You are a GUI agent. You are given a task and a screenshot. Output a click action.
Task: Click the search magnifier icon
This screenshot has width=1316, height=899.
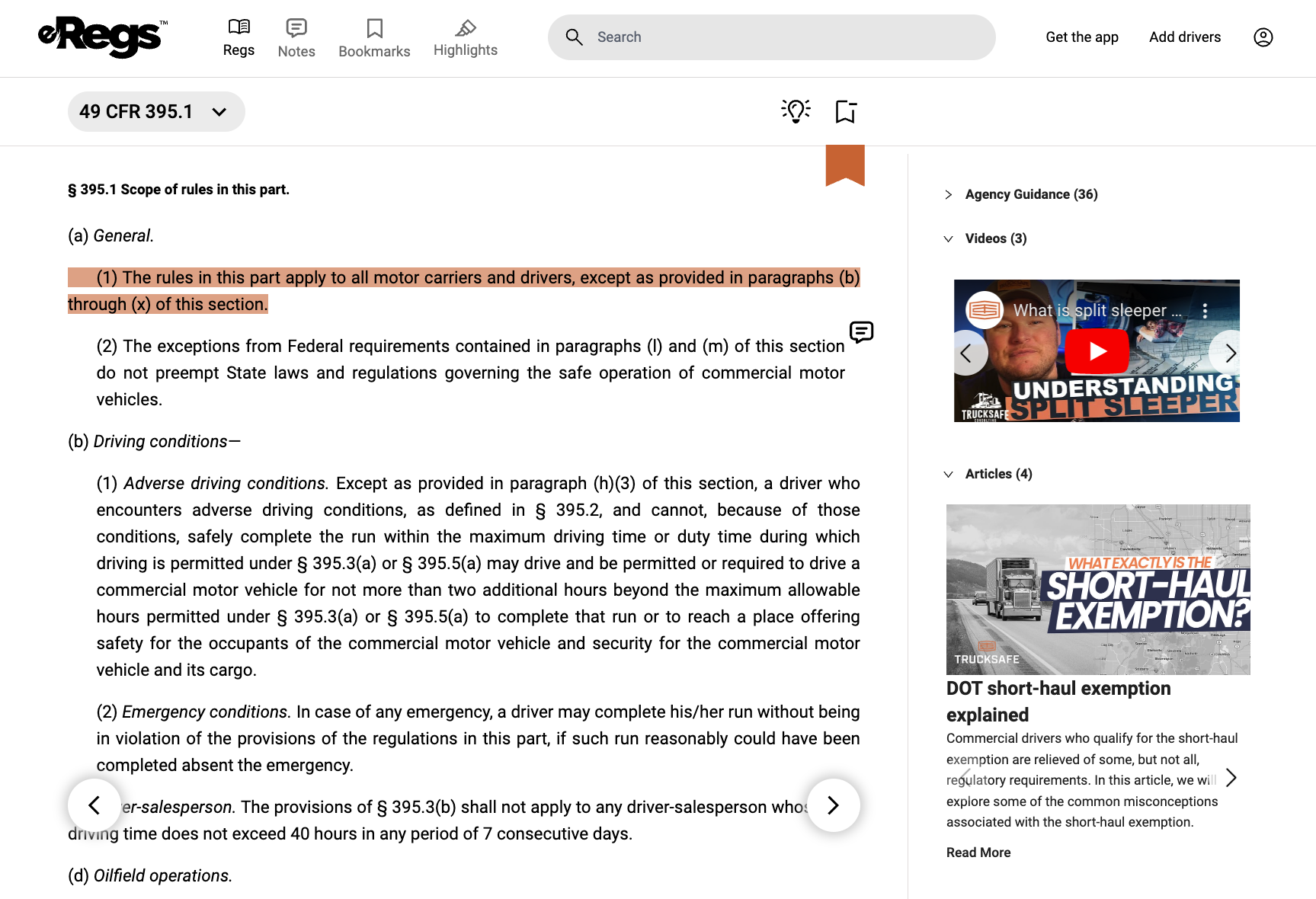[575, 37]
